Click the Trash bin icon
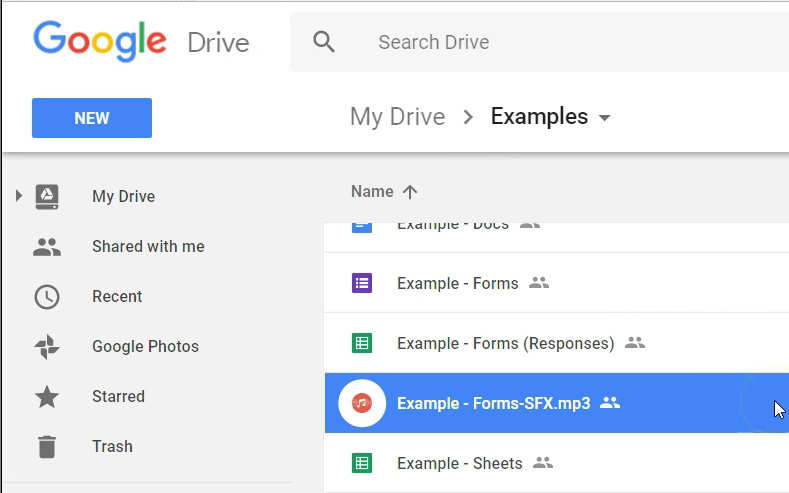 pyautogui.click(x=47, y=447)
